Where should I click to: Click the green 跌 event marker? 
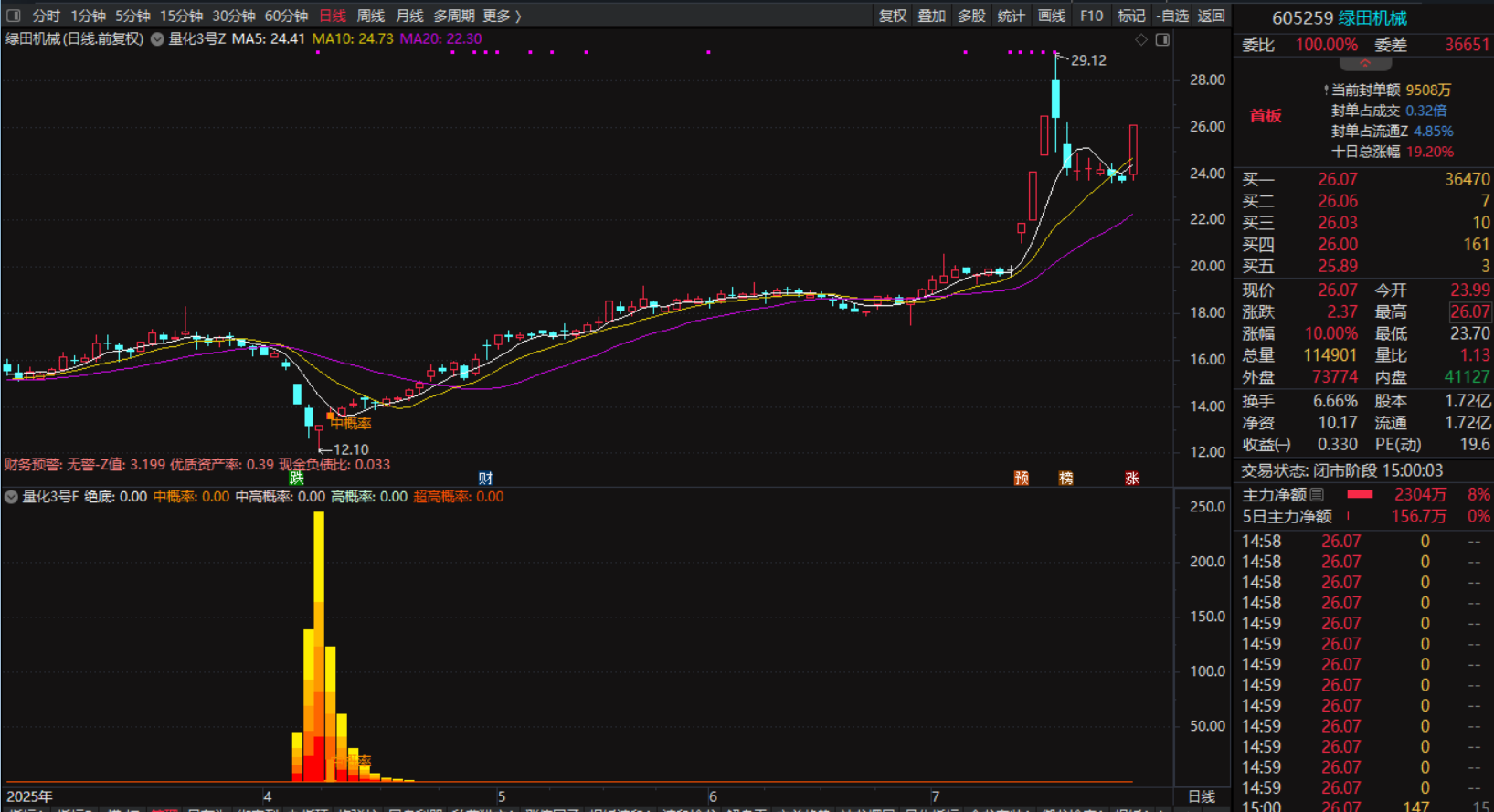coord(296,479)
